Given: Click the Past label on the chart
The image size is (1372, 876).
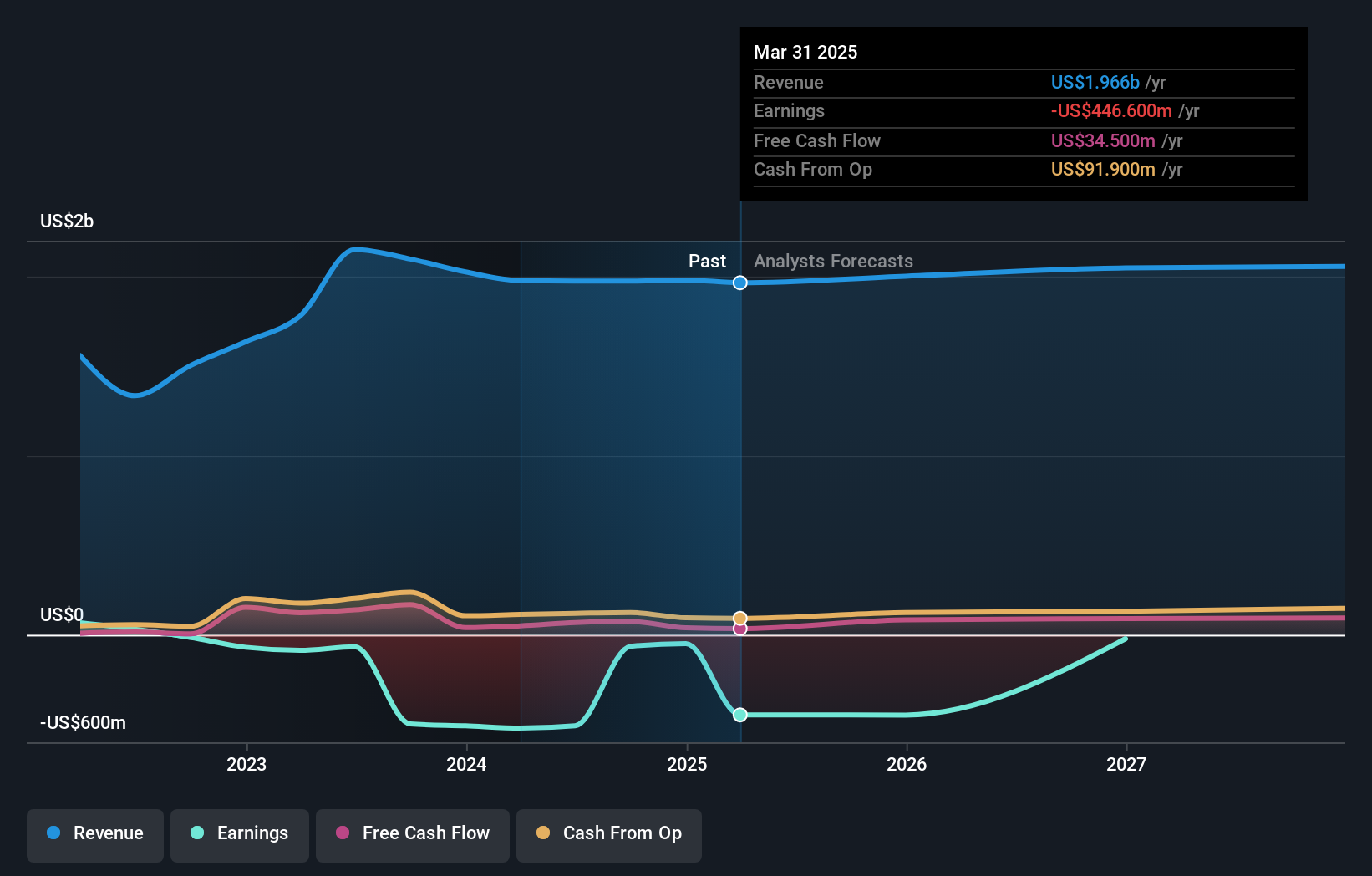Looking at the screenshot, I should [x=707, y=261].
